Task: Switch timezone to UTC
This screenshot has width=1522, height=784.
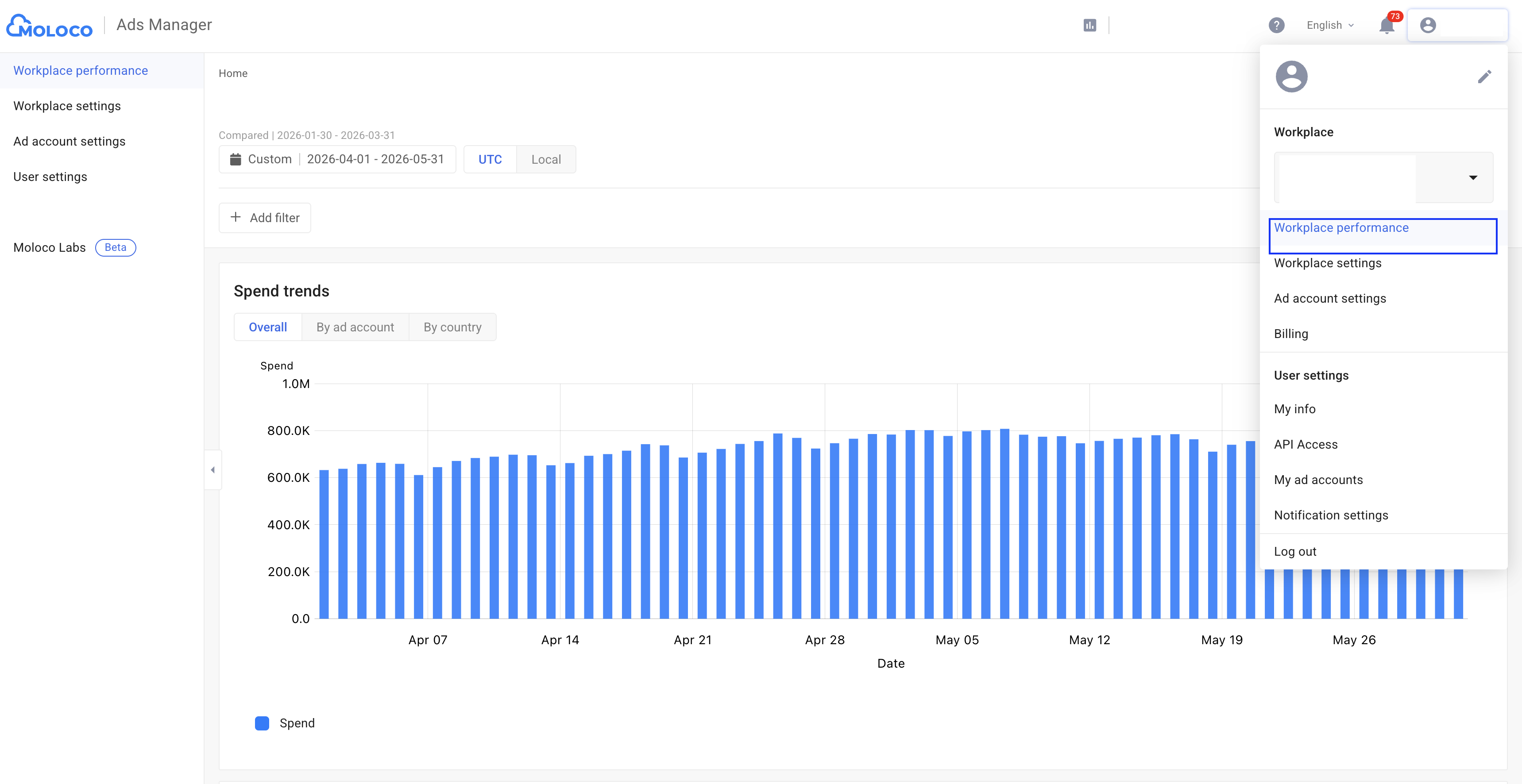Action: point(490,159)
